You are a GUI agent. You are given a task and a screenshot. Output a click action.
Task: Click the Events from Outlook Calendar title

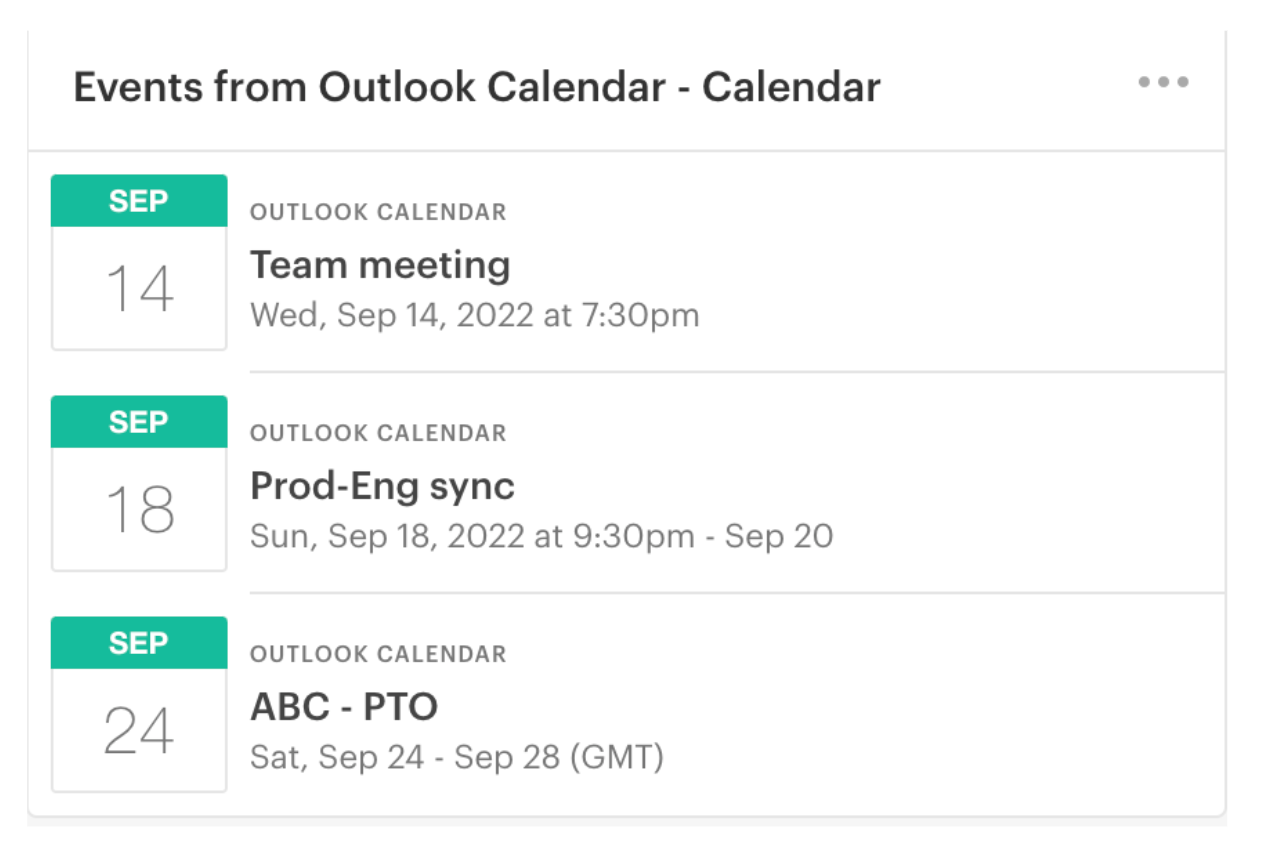point(477,88)
